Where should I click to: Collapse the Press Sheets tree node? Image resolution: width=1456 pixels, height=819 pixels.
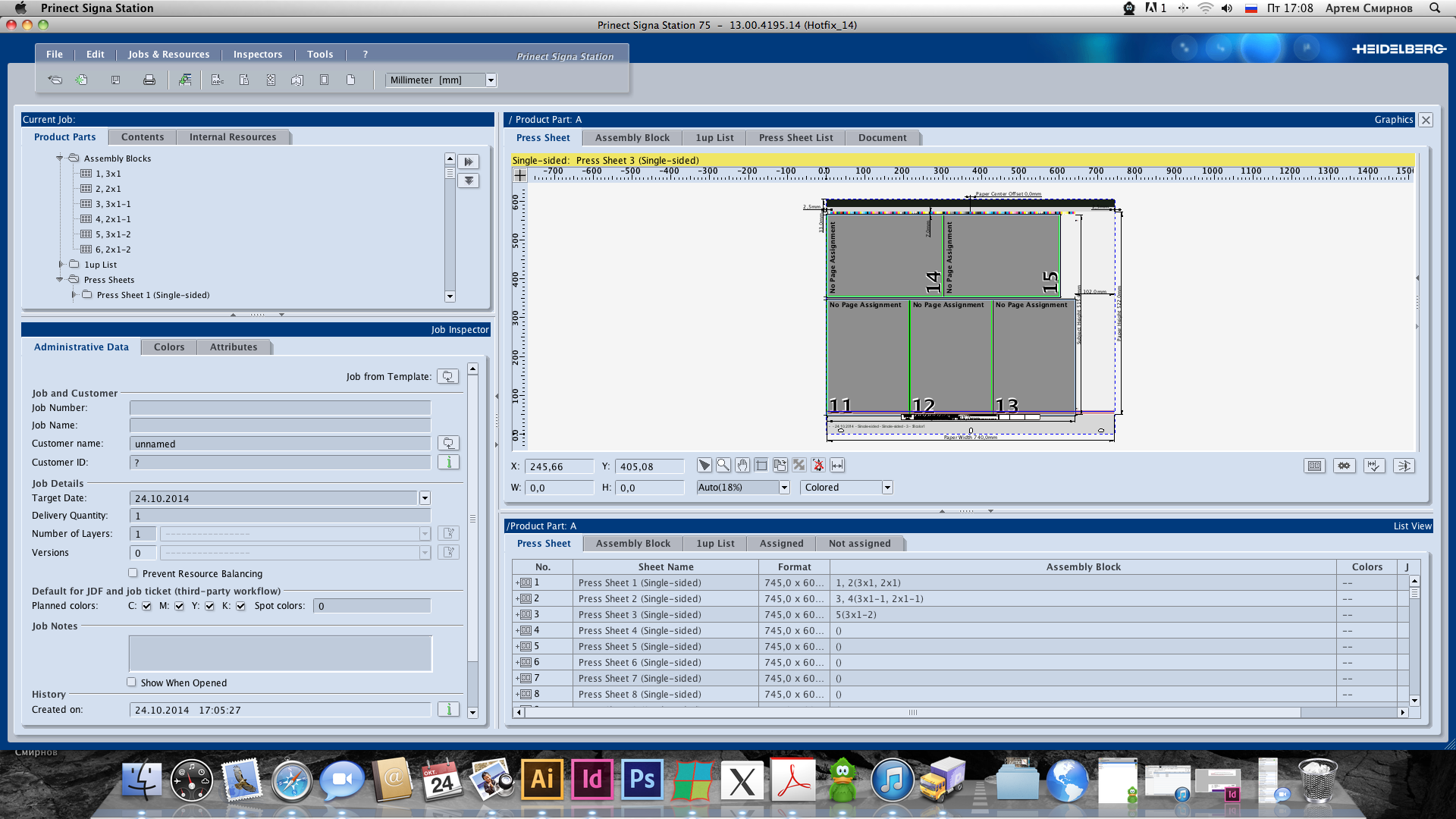click(59, 280)
